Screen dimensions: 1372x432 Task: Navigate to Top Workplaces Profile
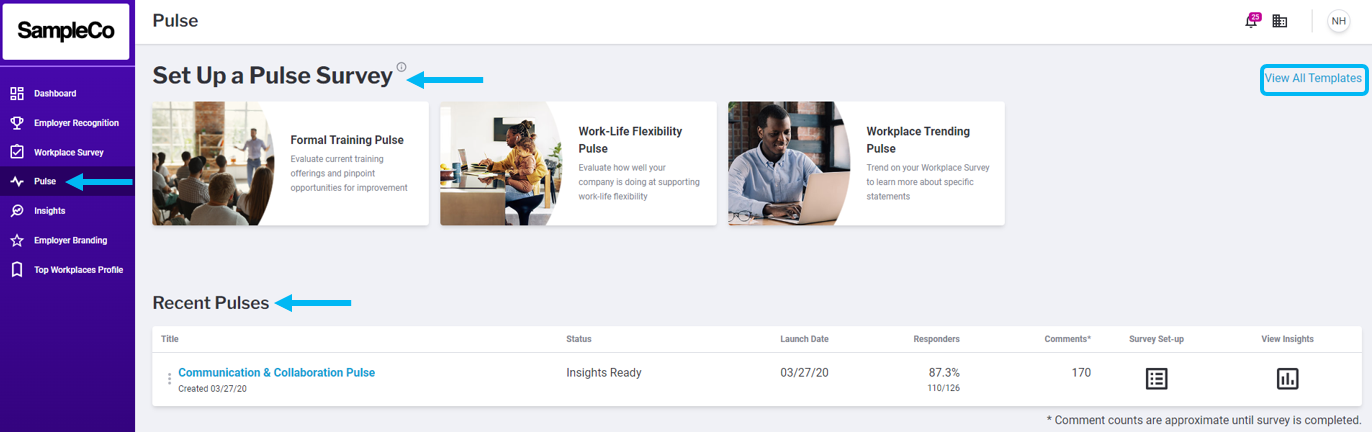[x=78, y=270]
